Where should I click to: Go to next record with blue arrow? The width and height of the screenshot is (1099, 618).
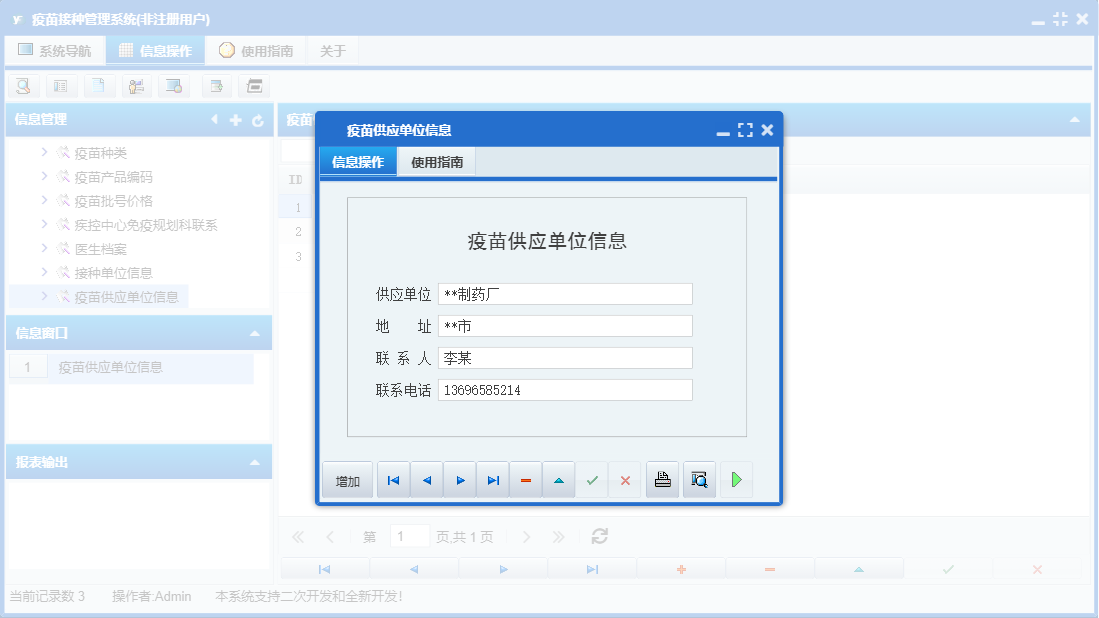[459, 479]
